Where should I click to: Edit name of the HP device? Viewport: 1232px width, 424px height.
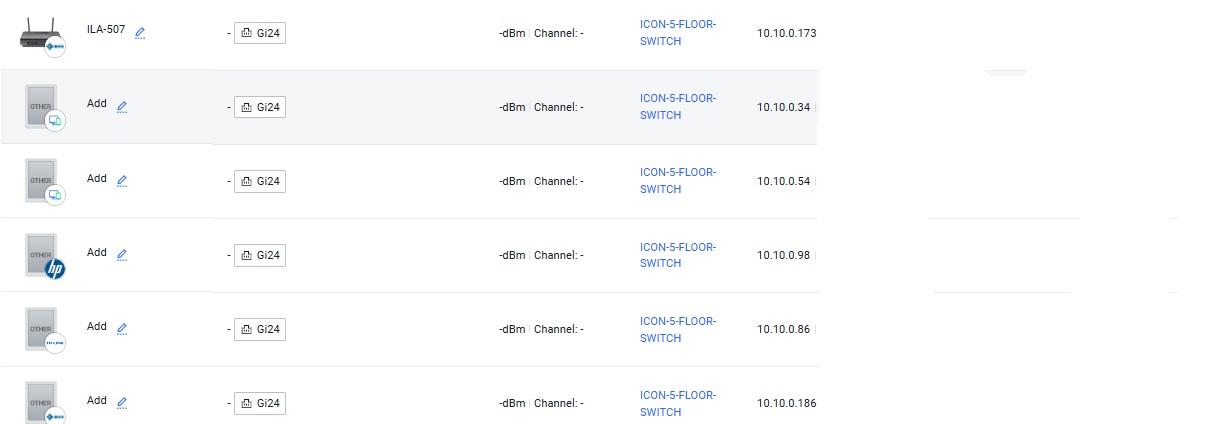pos(122,255)
